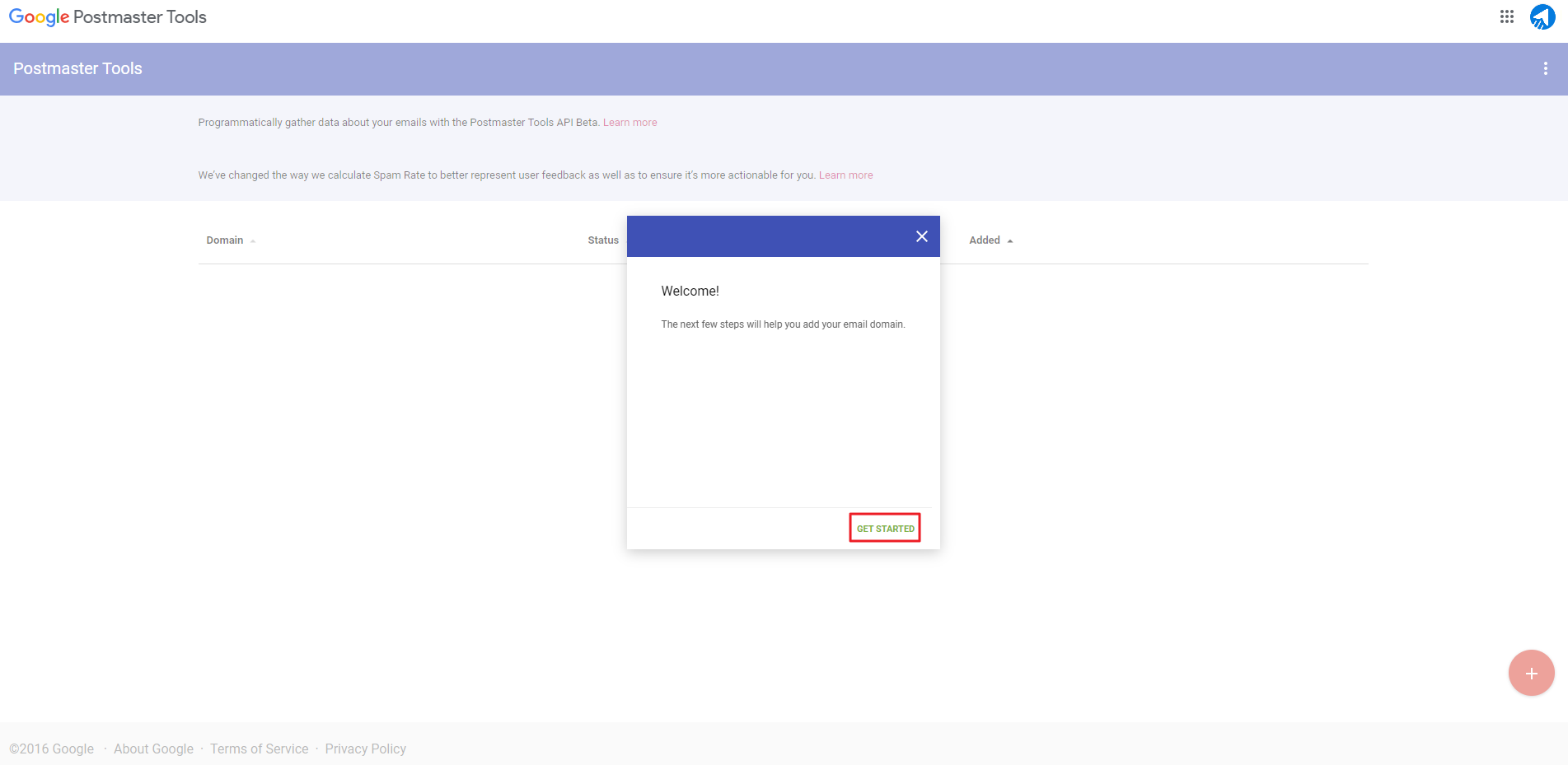Click the pink add domain button
This screenshot has width=1568, height=765.
[x=1531, y=673]
